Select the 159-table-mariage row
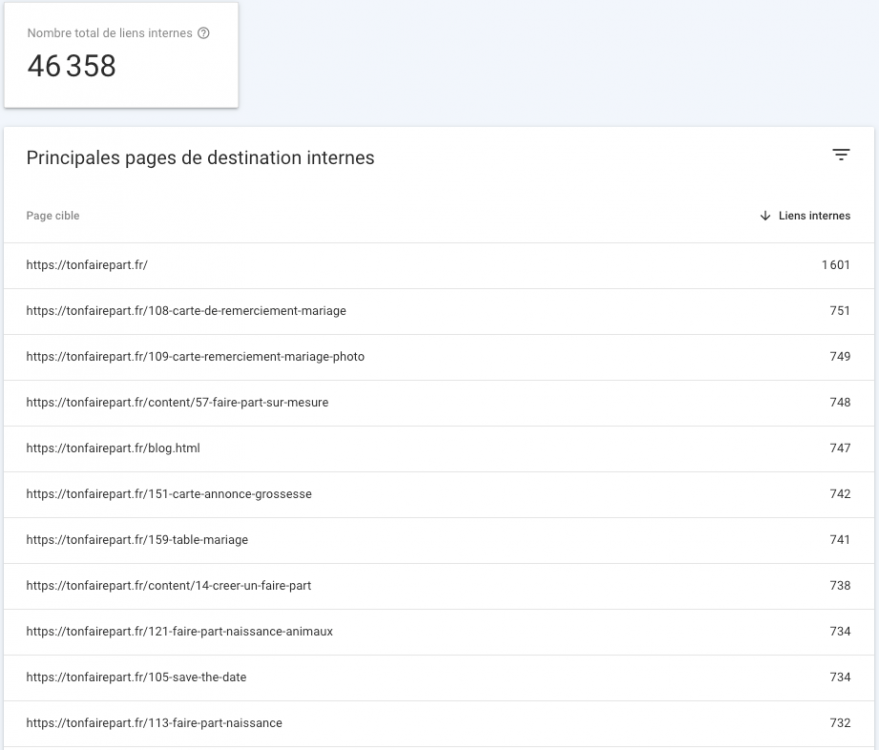 pyautogui.click(x=439, y=540)
